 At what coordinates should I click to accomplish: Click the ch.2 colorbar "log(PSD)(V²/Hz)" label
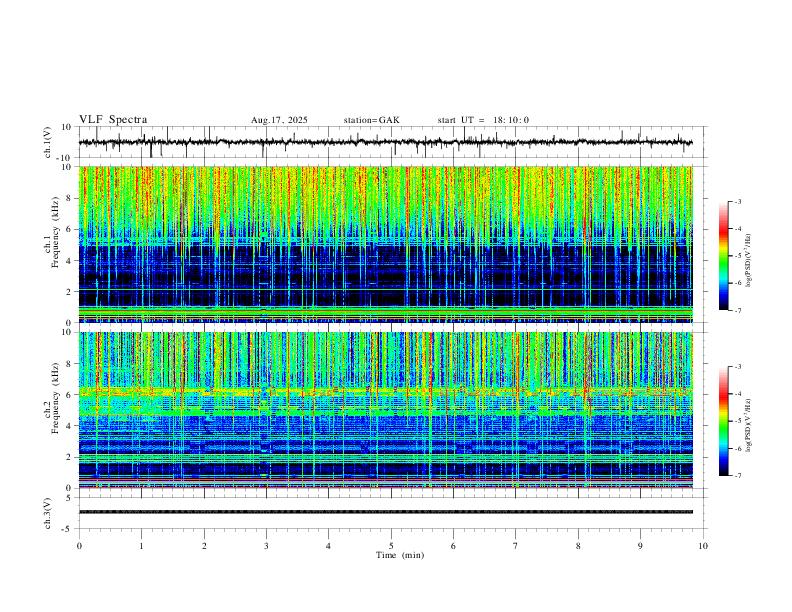pos(749,425)
